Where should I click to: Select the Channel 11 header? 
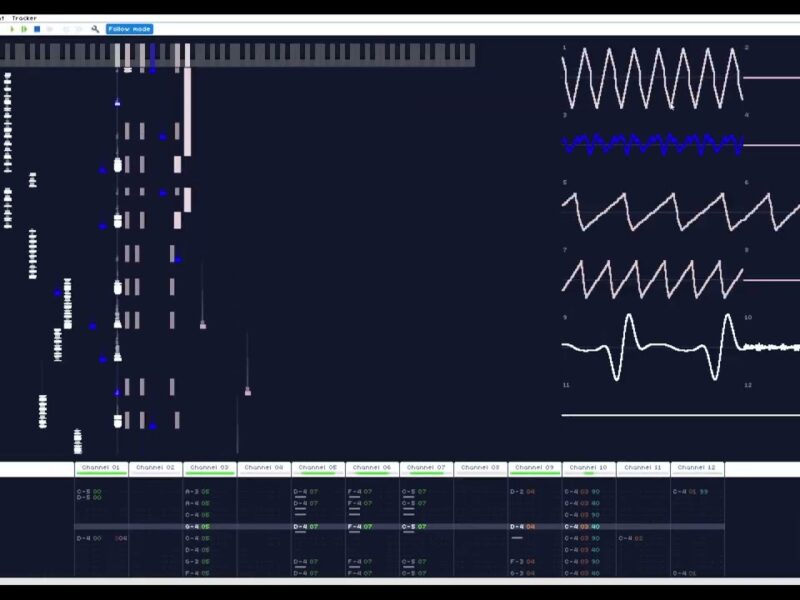coord(643,469)
